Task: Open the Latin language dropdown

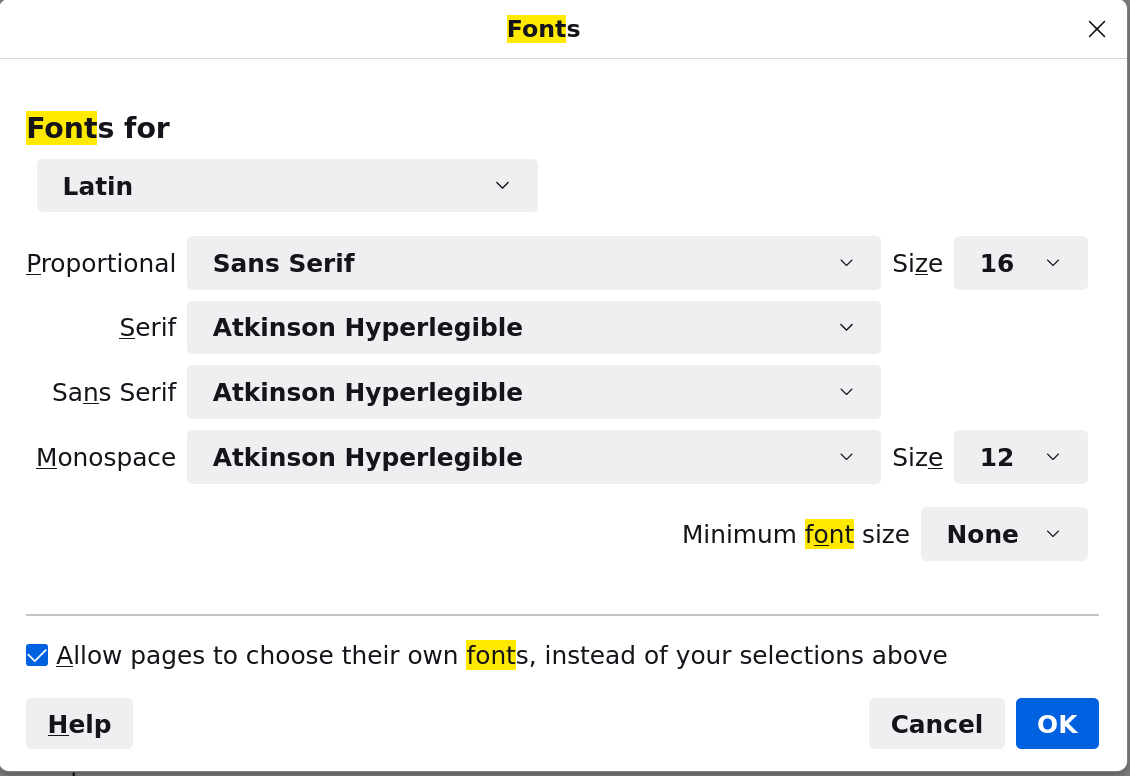Action: (287, 186)
